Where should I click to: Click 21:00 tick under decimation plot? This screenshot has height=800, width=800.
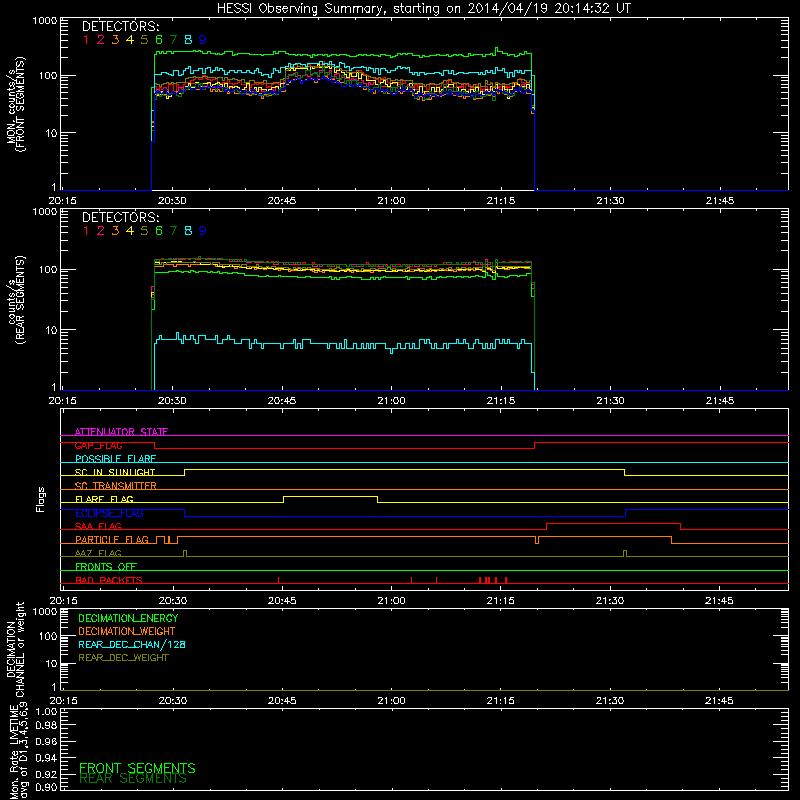coord(391,701)
